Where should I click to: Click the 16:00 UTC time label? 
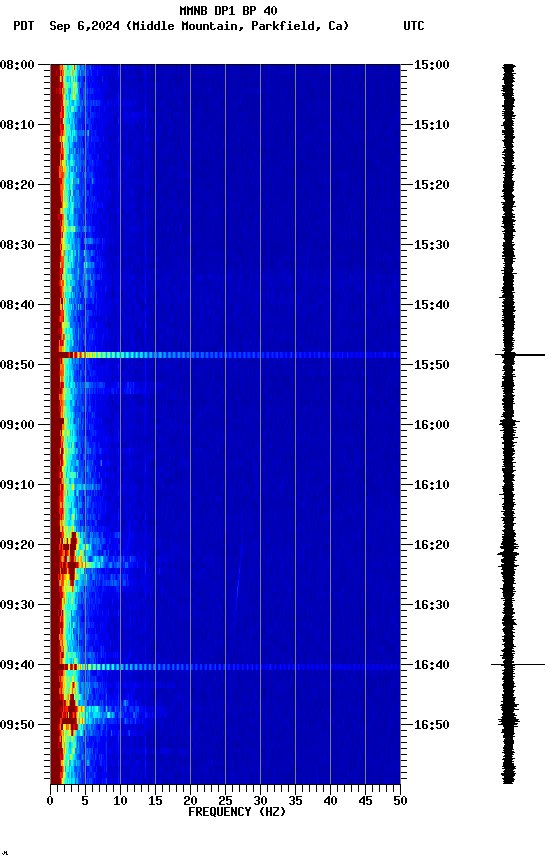431,425
